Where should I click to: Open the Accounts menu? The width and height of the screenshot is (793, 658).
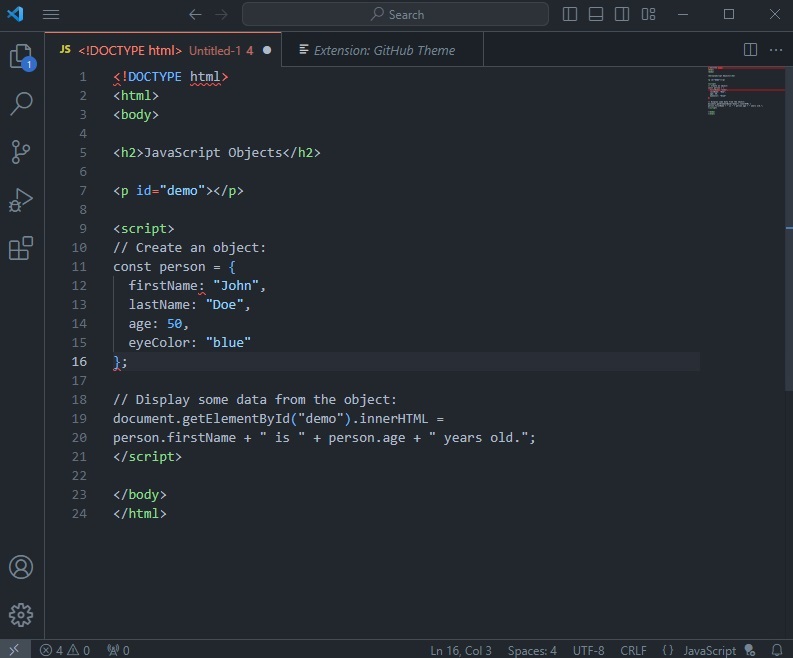(x=21, y=567)
